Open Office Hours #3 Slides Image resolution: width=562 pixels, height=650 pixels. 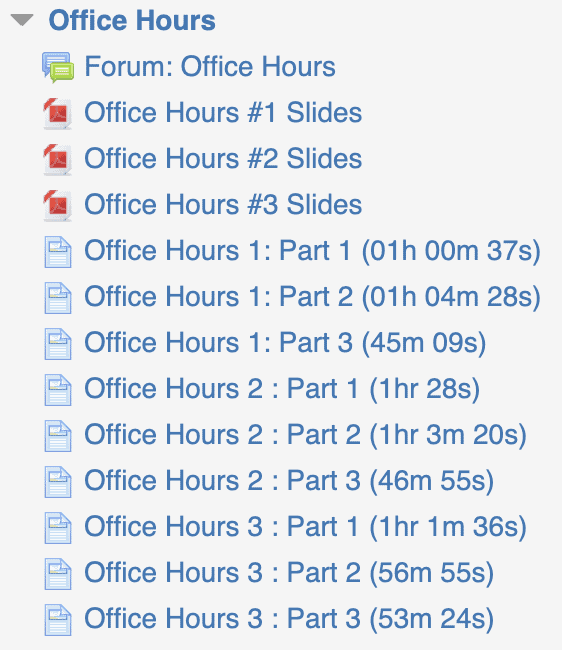pyautogui.click(x=223, y=204)
